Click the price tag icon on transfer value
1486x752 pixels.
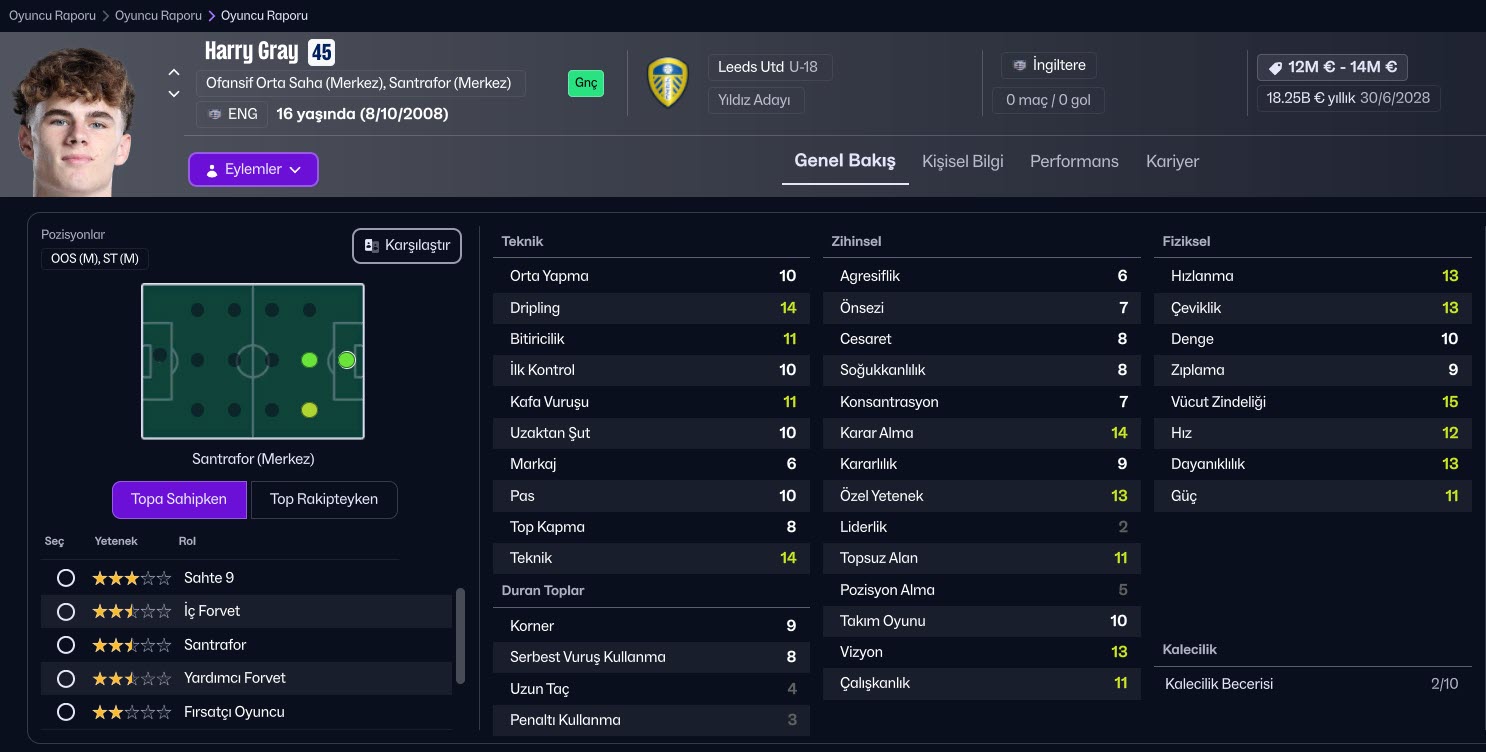coord(1275,68)
